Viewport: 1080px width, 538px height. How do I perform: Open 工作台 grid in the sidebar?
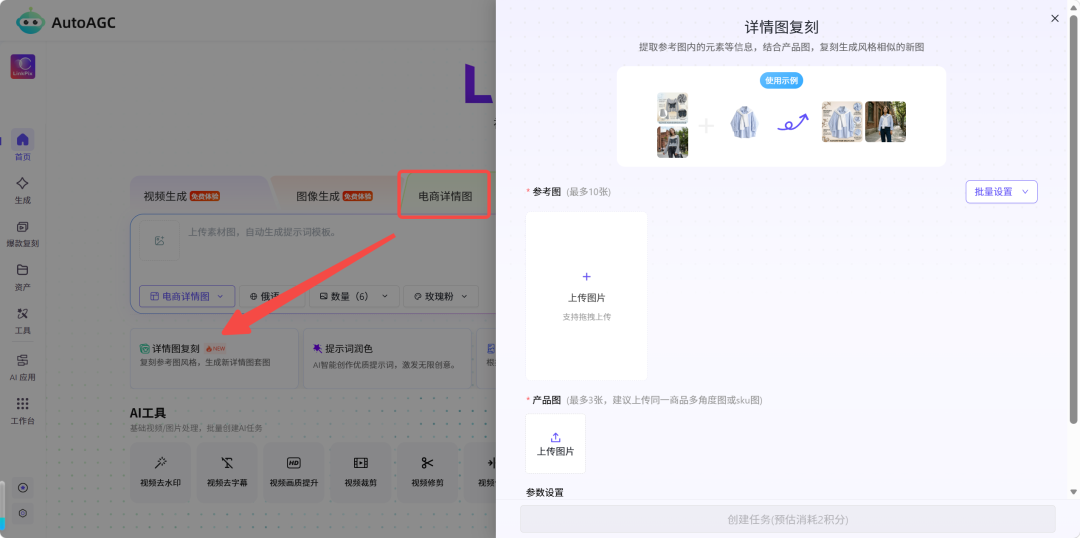[x=23, y=411]
